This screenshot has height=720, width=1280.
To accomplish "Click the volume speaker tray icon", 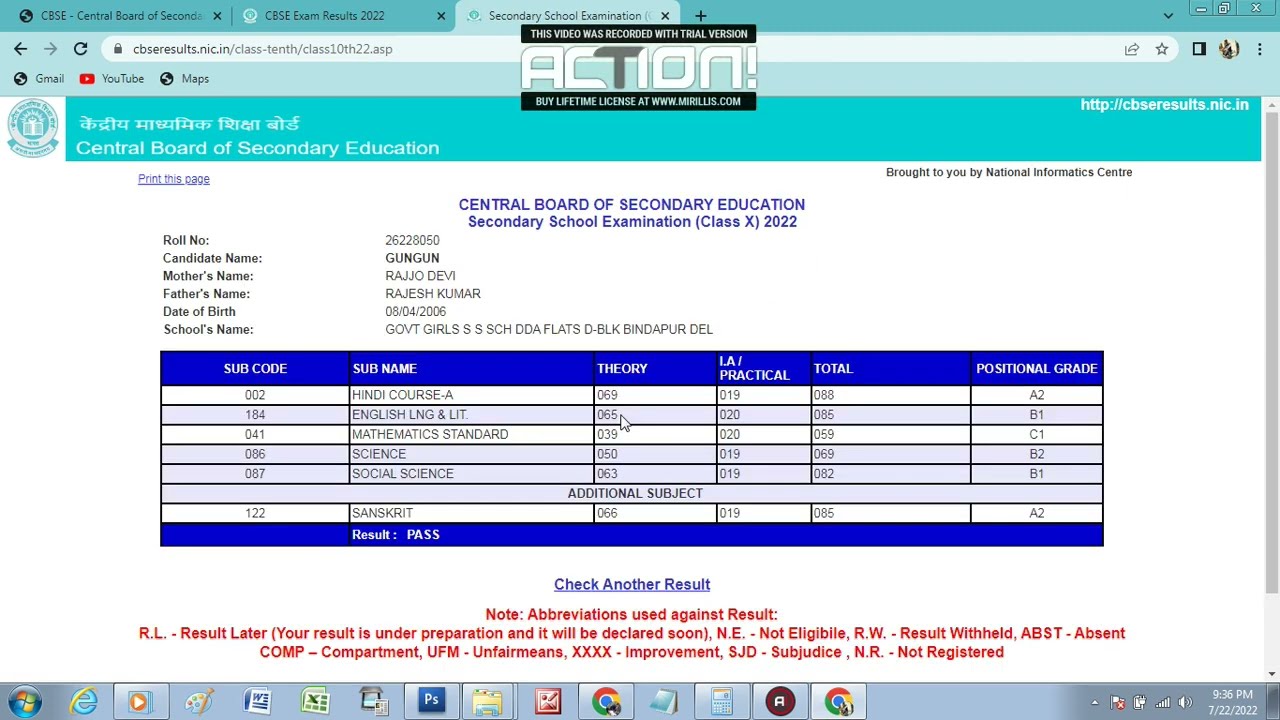I will tap(1185, 702).
